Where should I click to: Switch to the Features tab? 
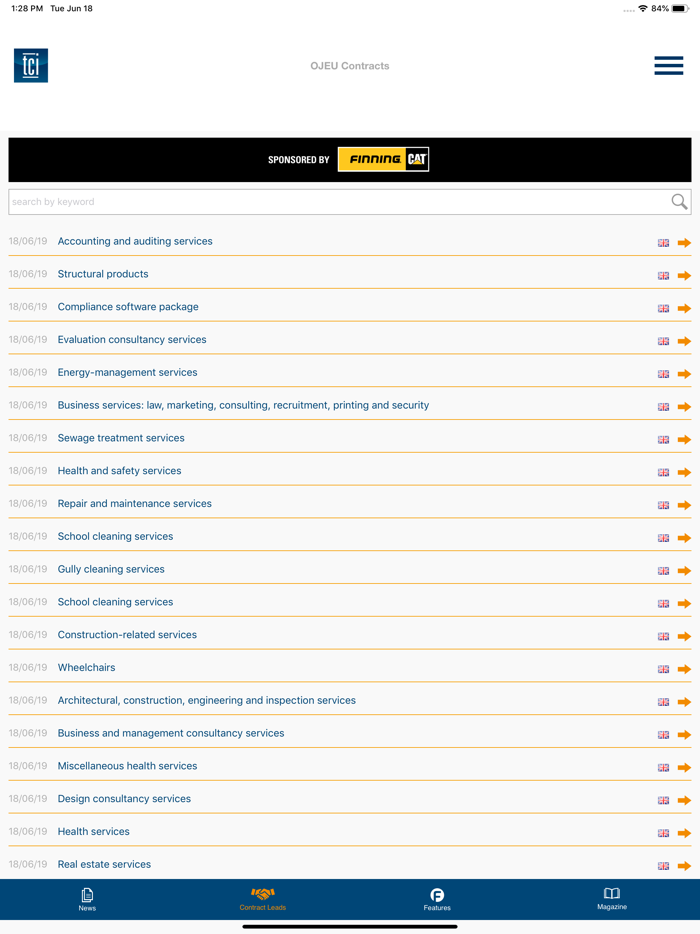tap(437, 899)
